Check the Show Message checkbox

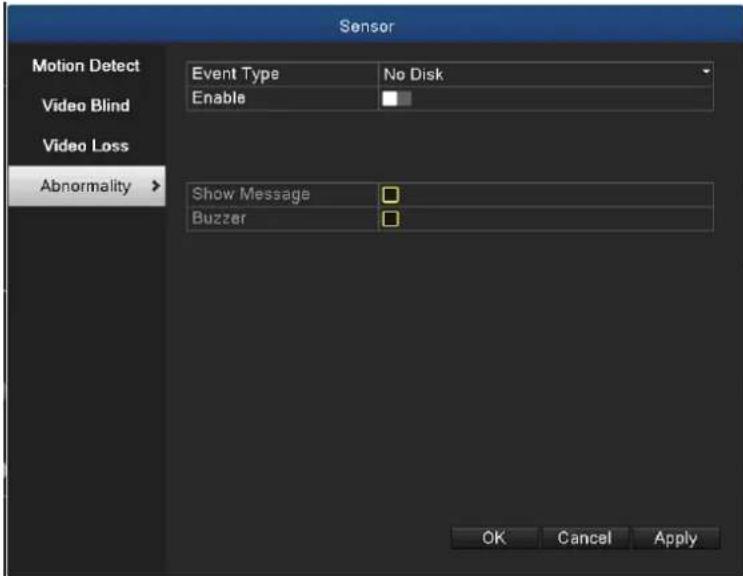[390, 194]
